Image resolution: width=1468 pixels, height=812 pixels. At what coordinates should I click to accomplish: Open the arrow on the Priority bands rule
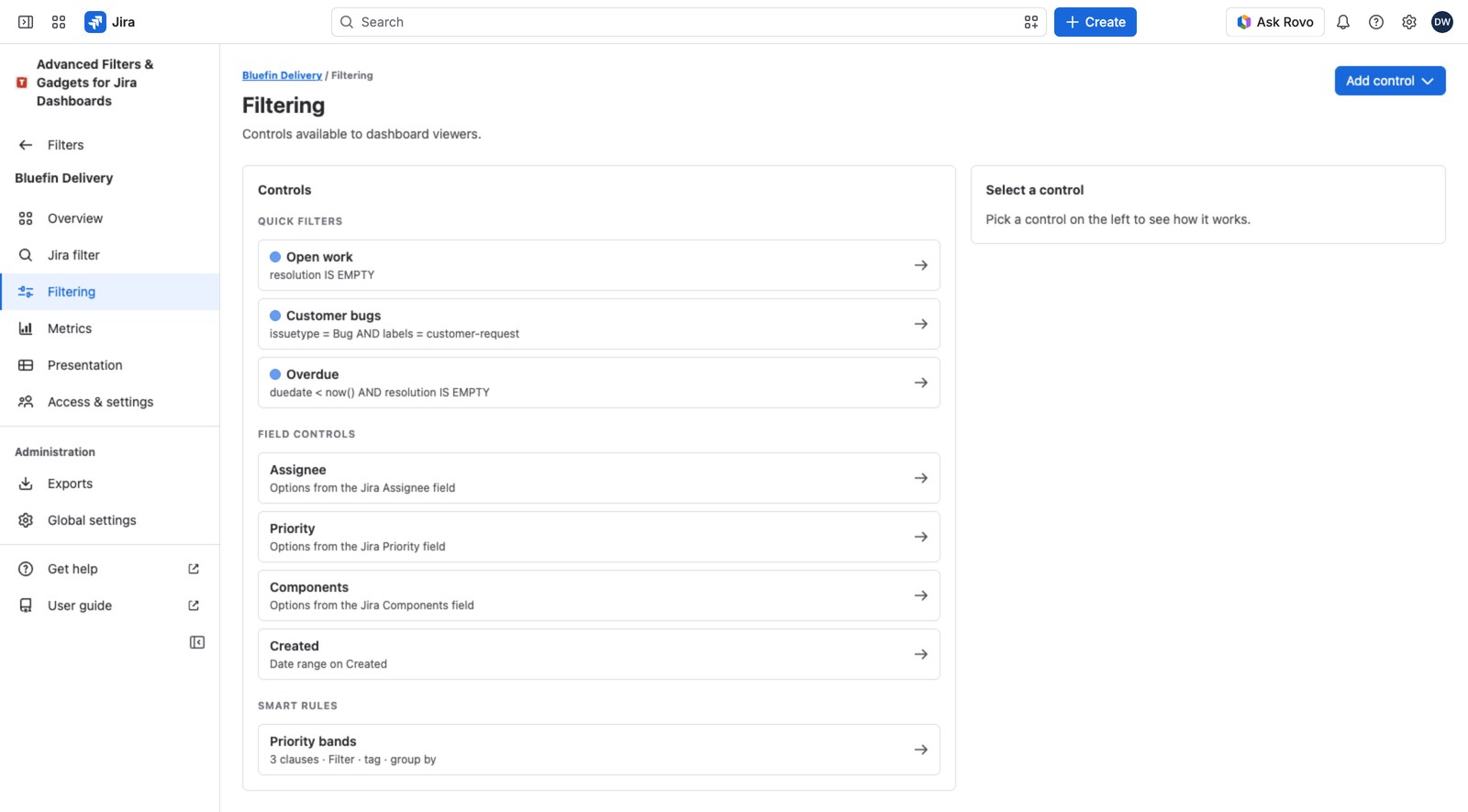click(921, 750)
